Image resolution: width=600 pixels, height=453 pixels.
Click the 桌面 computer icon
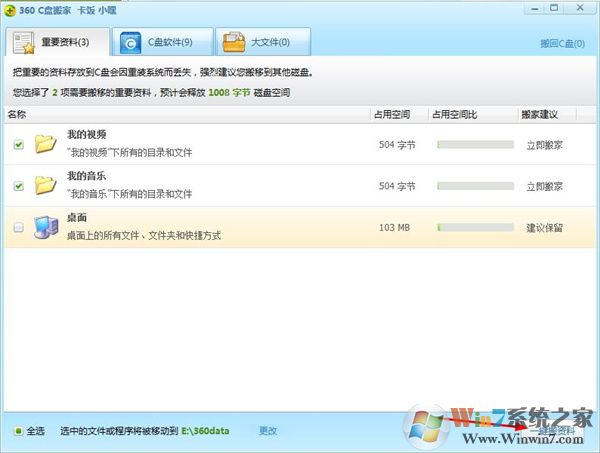(x=46, y=227)
